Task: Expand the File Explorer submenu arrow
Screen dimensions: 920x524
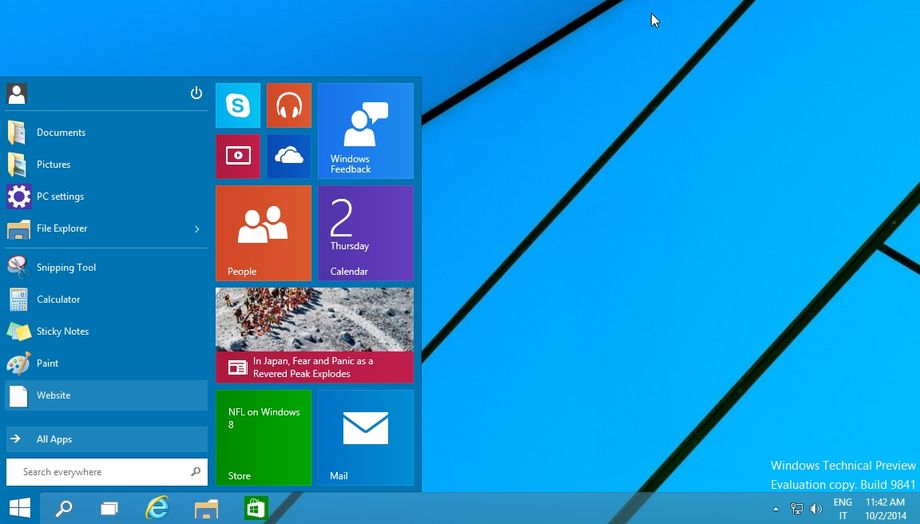Action: point(197,229)
